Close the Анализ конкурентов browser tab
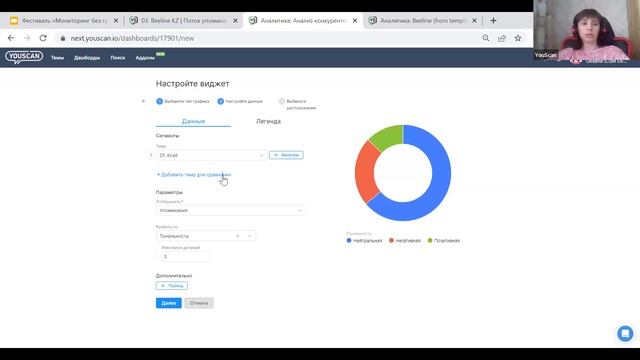This screenshot has height=360, width=640. pyautogui.click(x=355, y=20)
